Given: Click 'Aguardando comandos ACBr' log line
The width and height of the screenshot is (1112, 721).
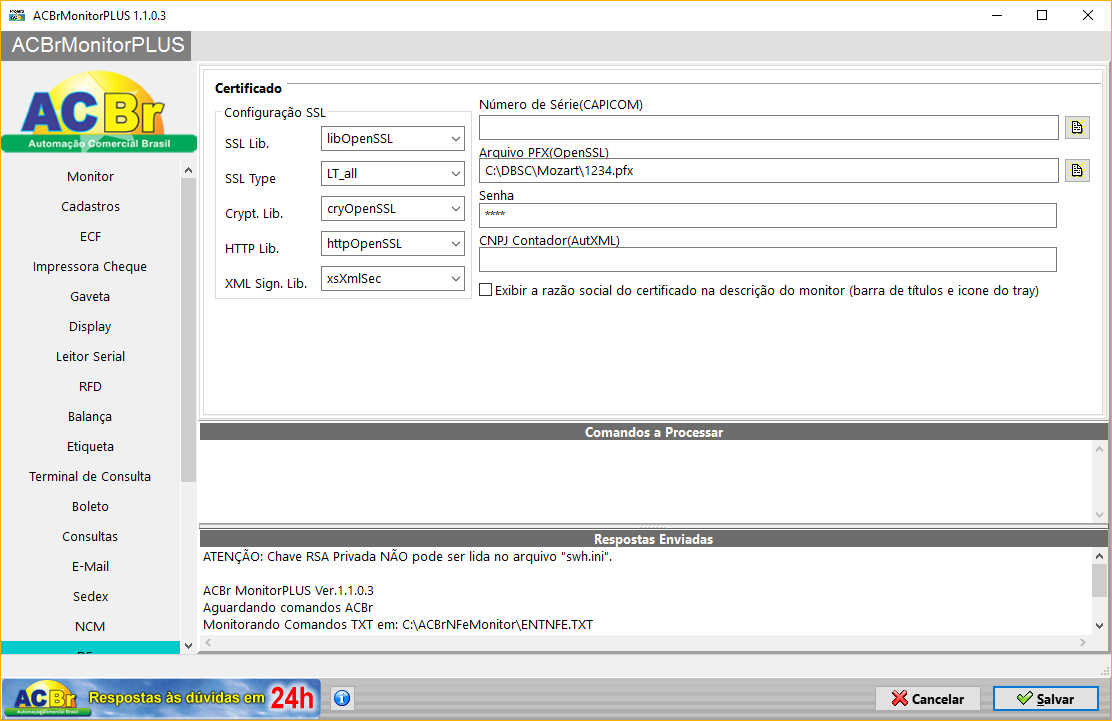Looking at the screenshot, I should coord(288,608).
